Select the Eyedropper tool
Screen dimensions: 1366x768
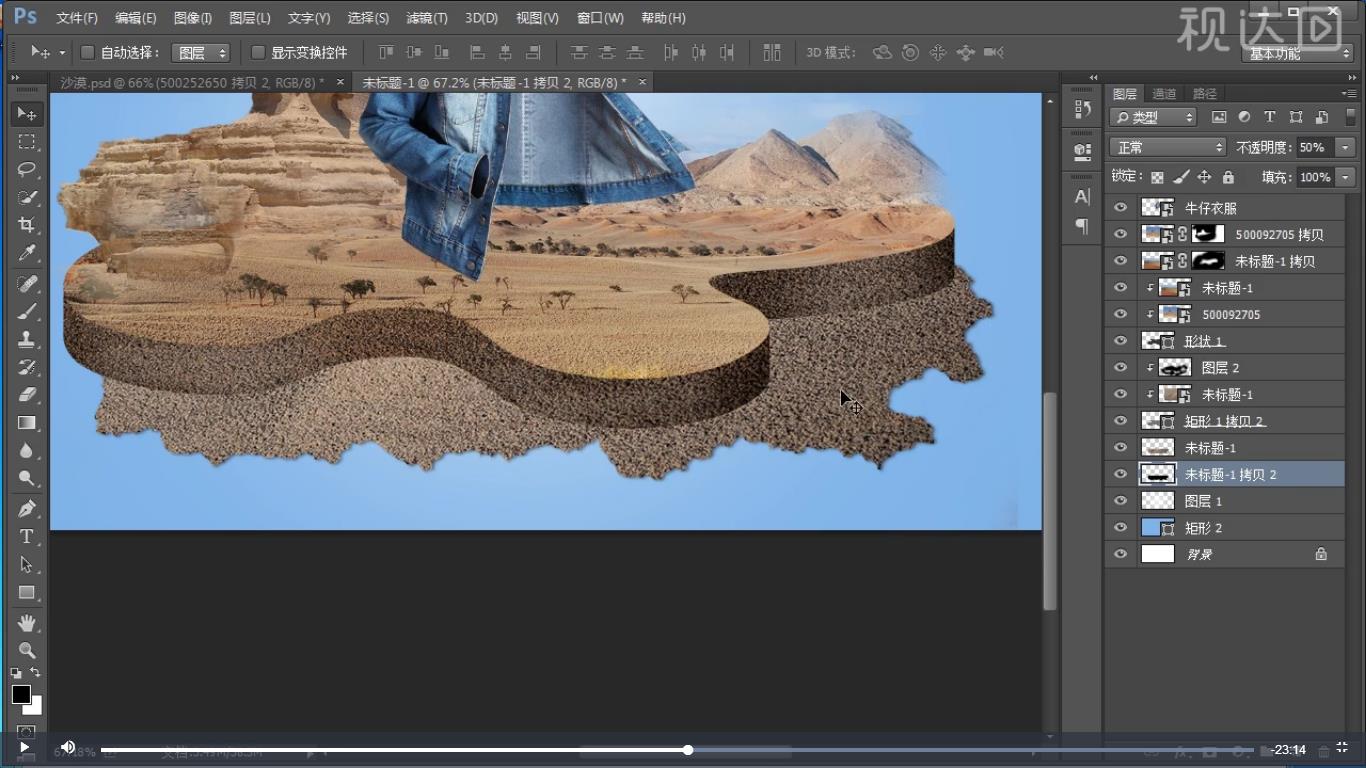point(27,254)
